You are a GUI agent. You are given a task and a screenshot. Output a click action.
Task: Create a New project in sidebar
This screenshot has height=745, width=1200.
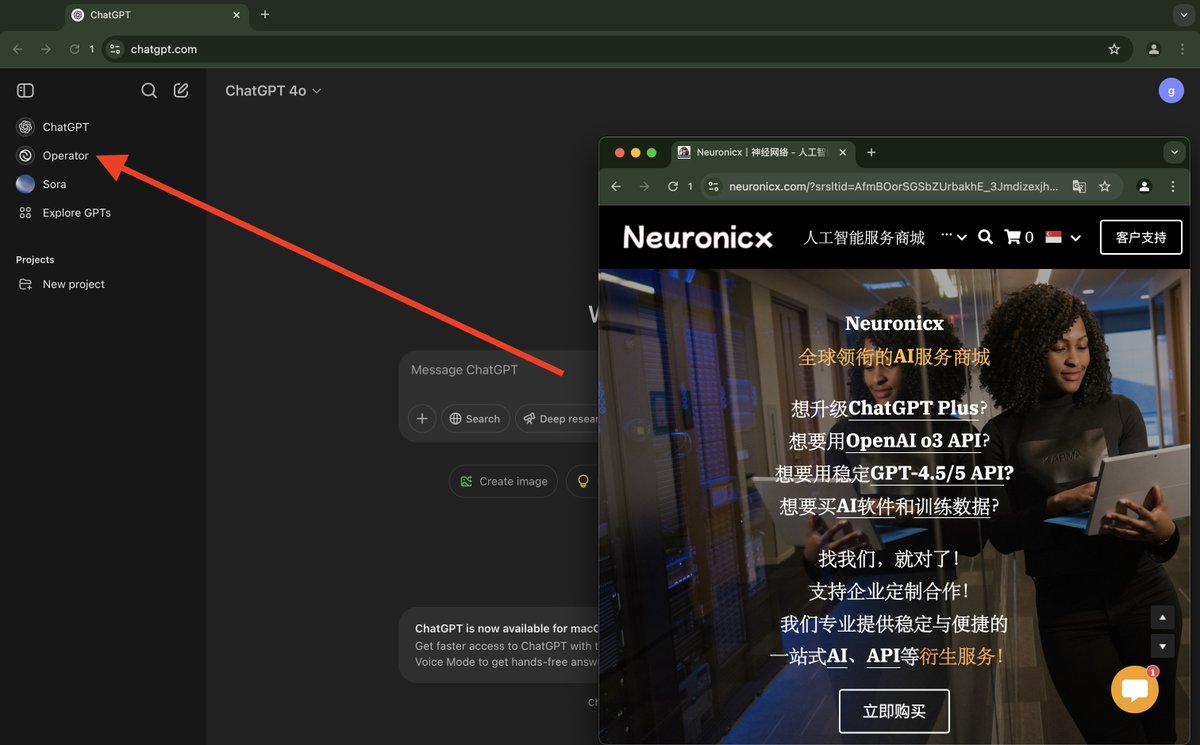[x=61, y=284]
